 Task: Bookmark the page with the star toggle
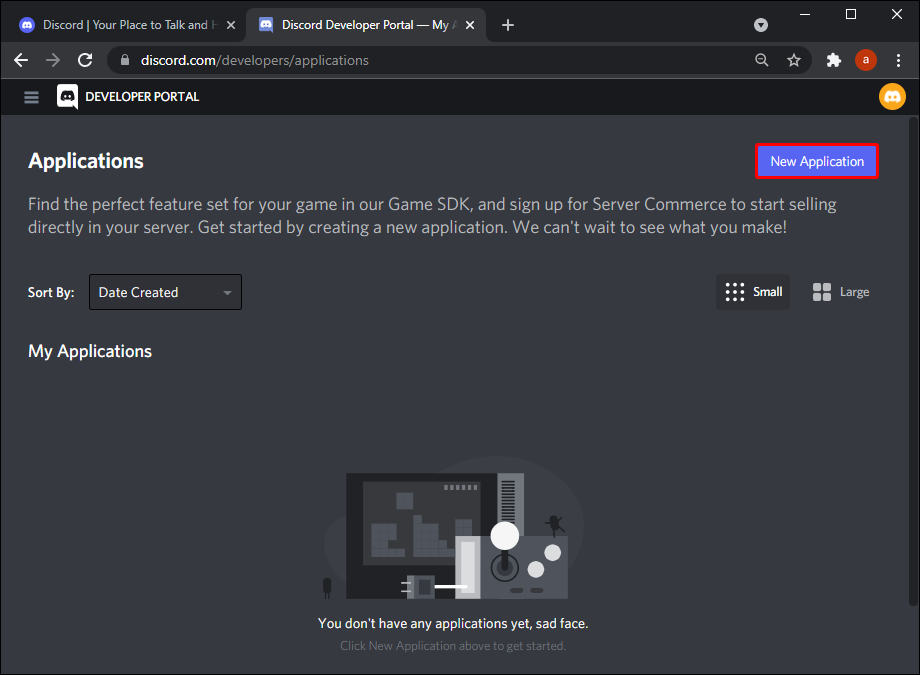coord(794,60)
